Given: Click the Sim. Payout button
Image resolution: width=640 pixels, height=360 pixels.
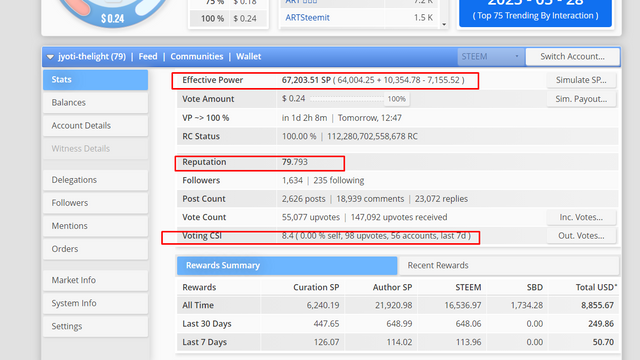Looking at the screenshot, I should (581, 99).
